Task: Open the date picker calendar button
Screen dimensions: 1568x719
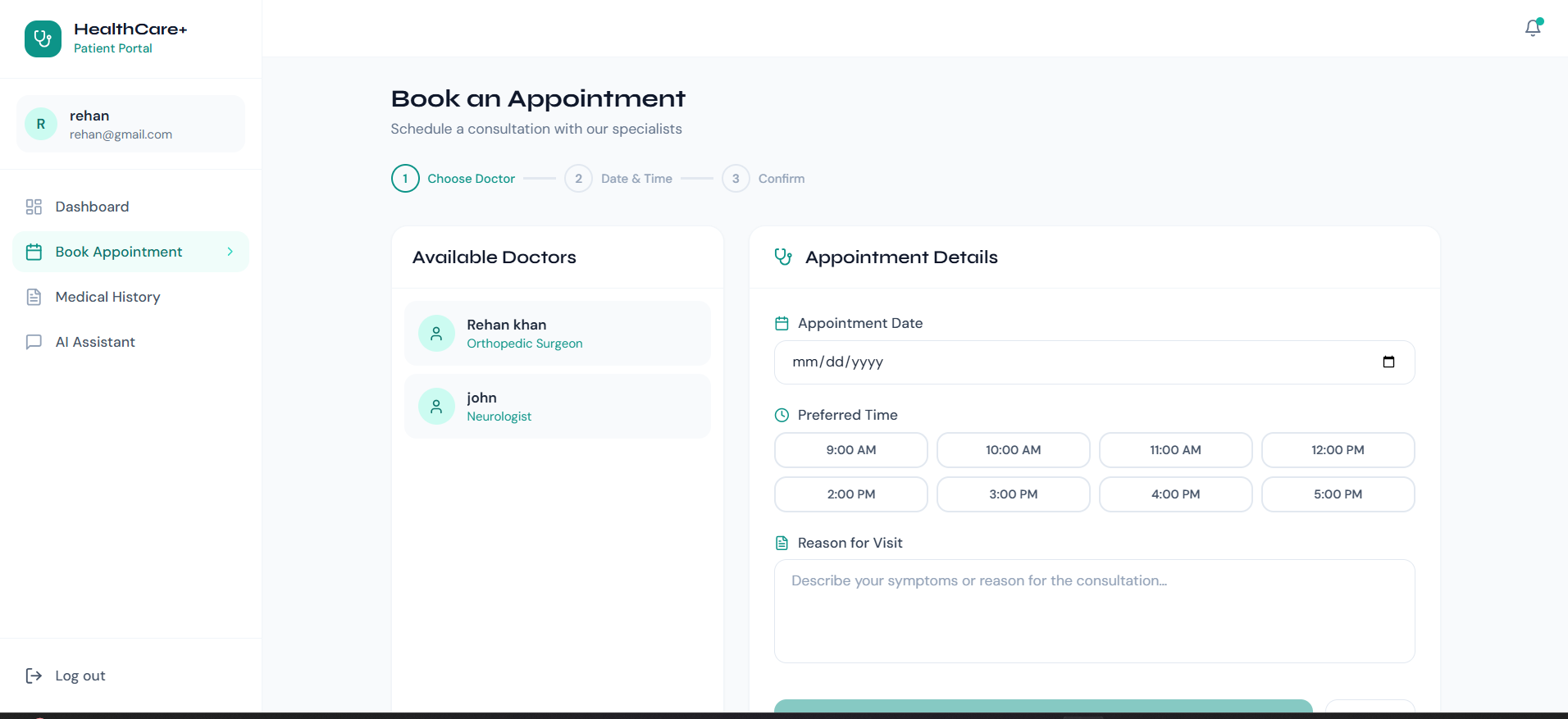Action: [1388, 362]
